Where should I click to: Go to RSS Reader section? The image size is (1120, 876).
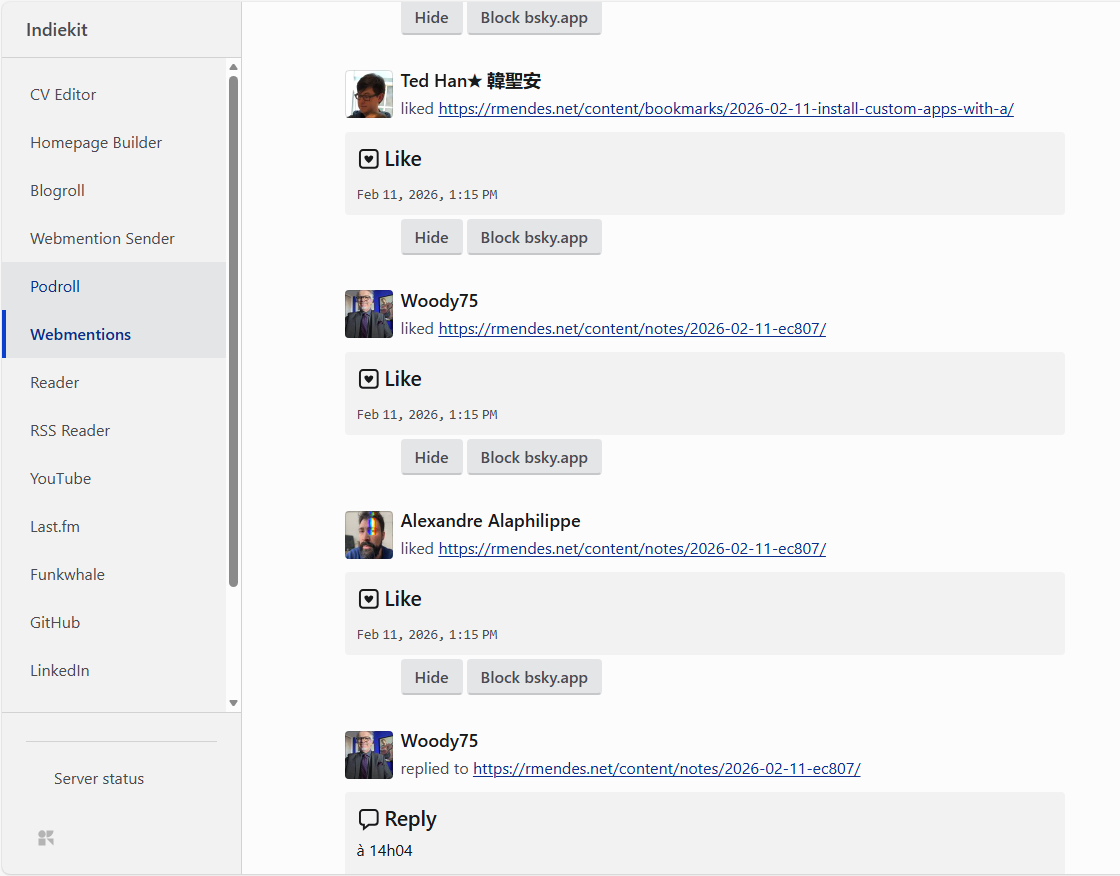70,430
